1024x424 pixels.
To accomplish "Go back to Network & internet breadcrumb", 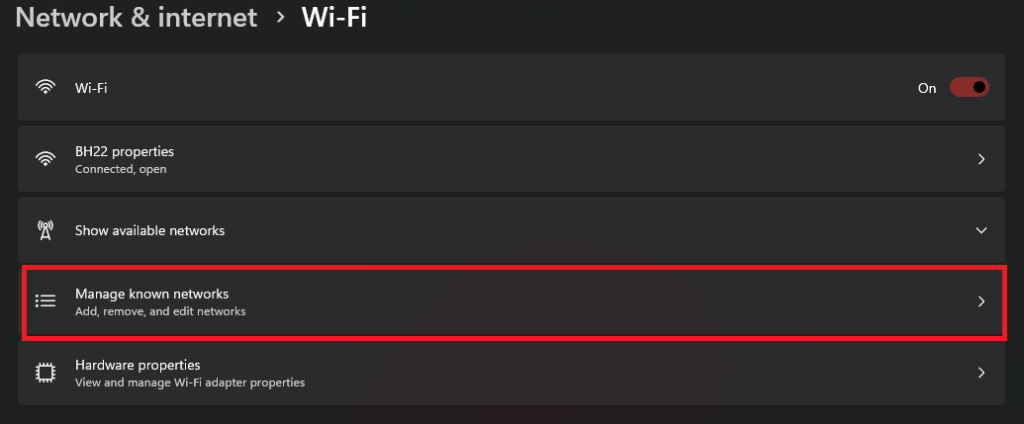I will (136, 18).
